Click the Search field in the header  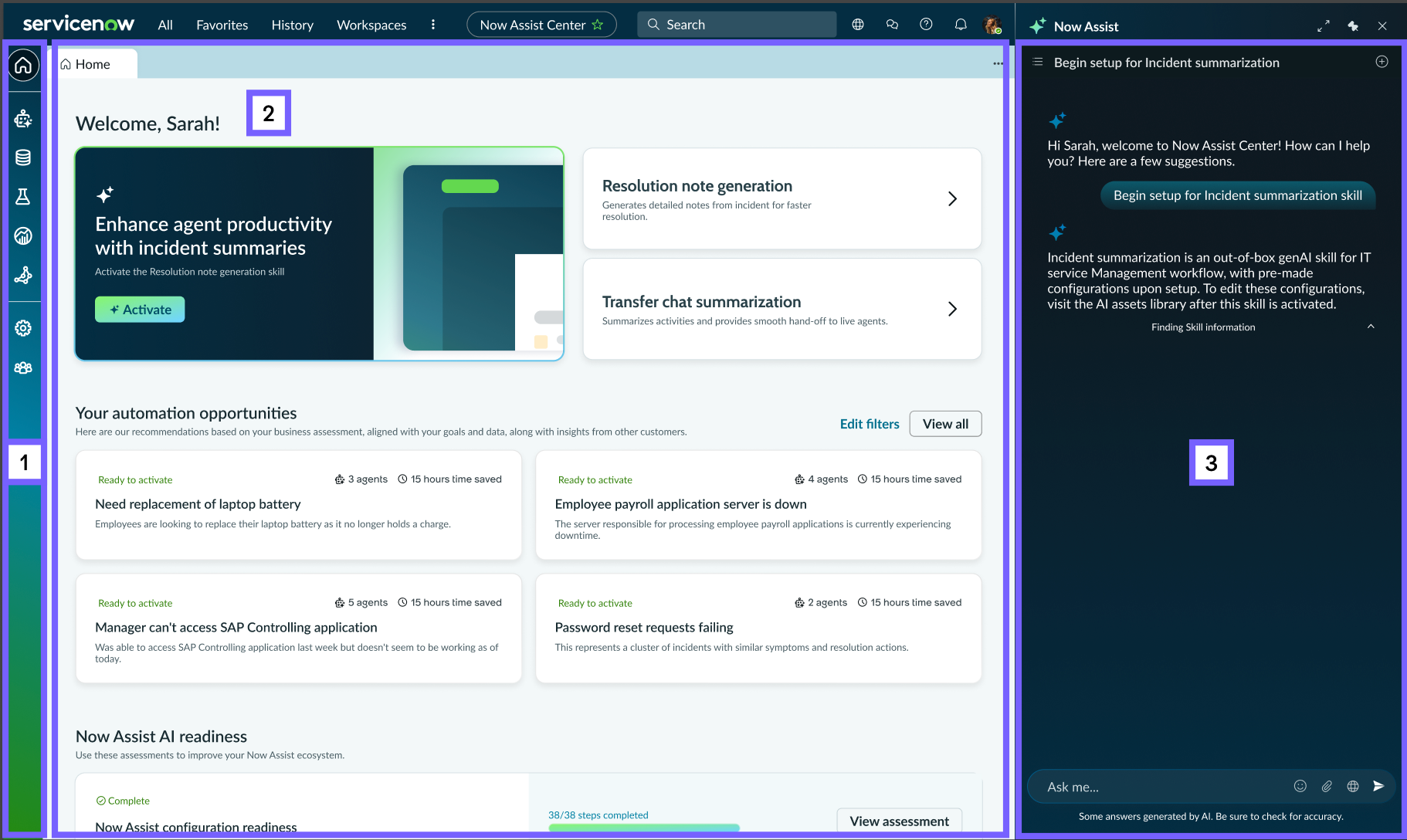[x=737, y=25]
